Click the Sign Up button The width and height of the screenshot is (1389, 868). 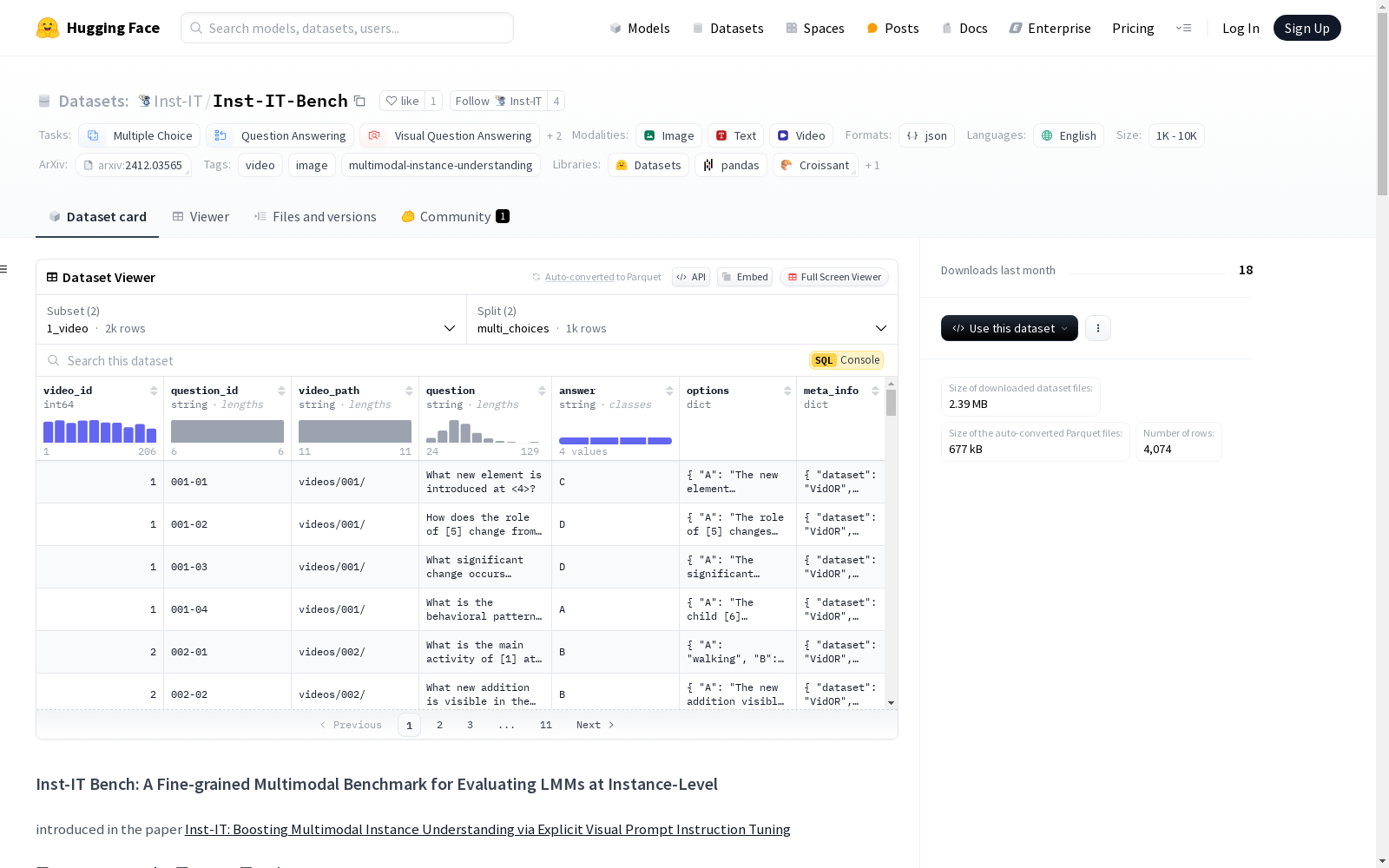pos(1307,28)
